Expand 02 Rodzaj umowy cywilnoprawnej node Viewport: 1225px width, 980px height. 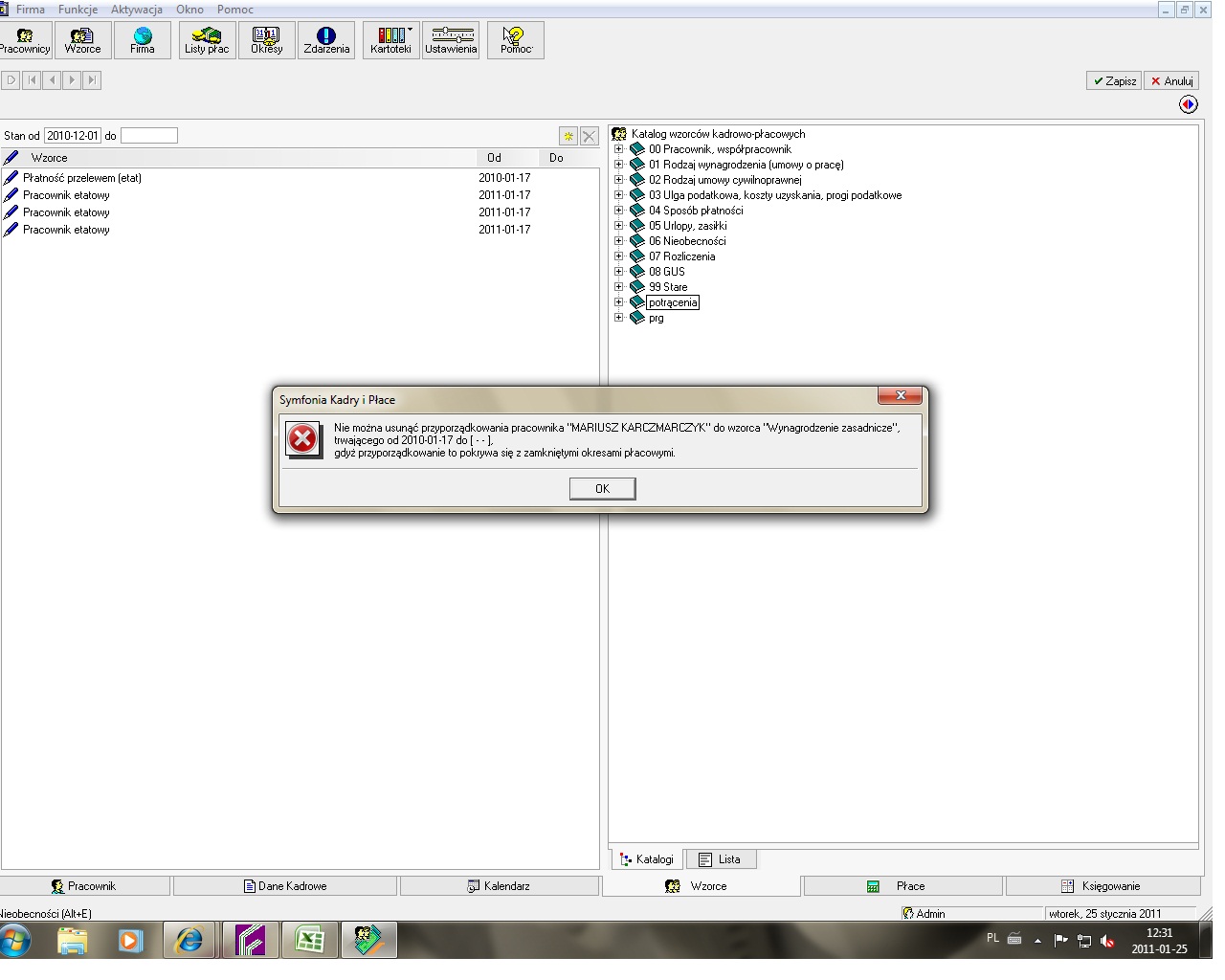click(x=618, y=180)
